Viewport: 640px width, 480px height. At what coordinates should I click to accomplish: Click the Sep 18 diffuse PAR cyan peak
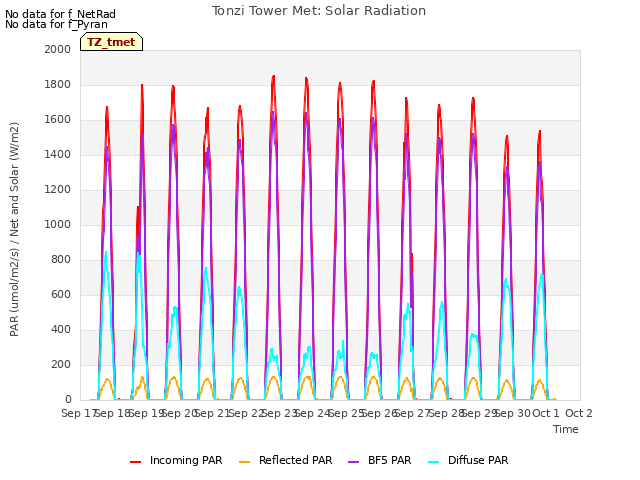(106, 252)
